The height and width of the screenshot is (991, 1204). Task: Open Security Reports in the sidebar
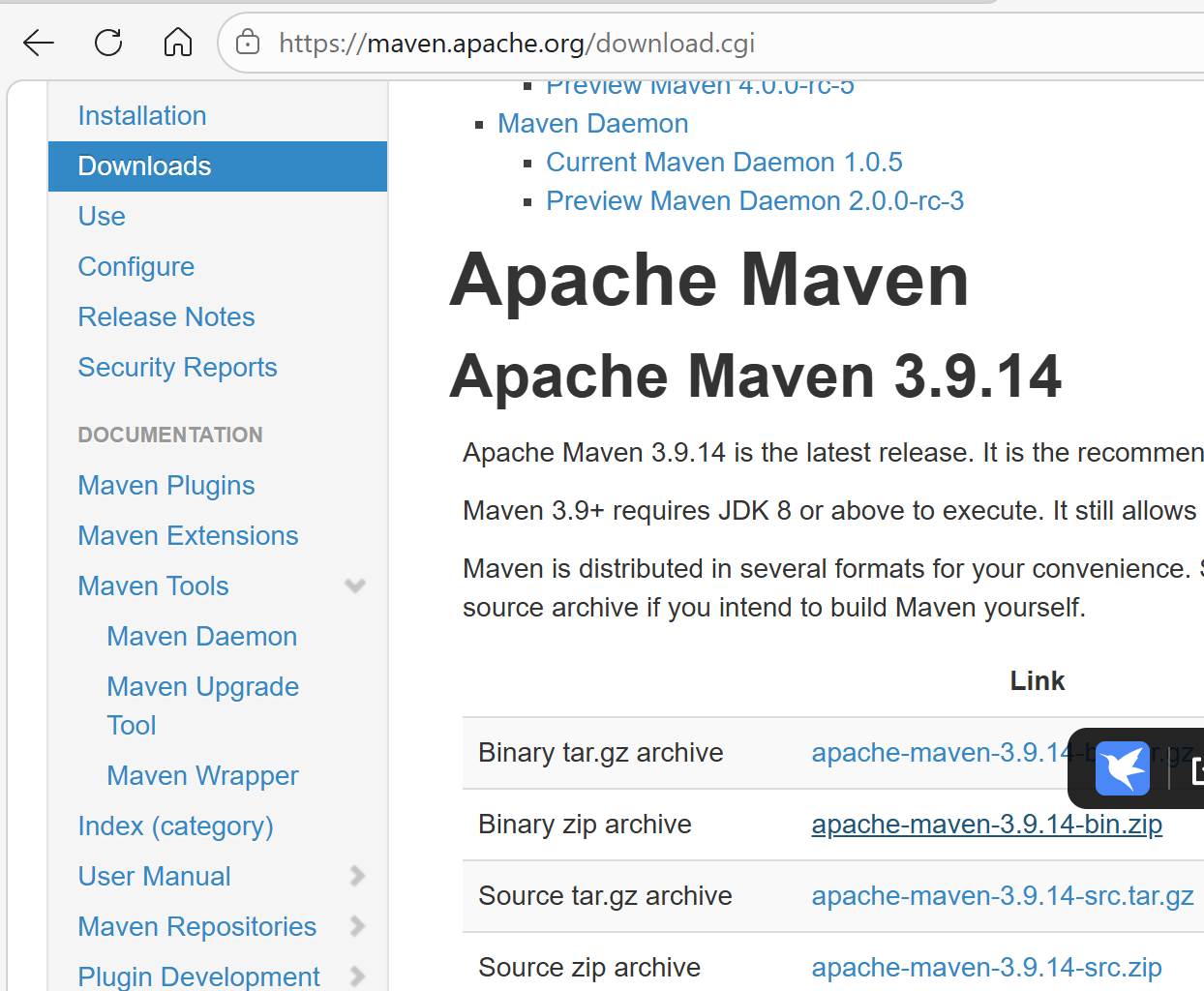point(178,368)
